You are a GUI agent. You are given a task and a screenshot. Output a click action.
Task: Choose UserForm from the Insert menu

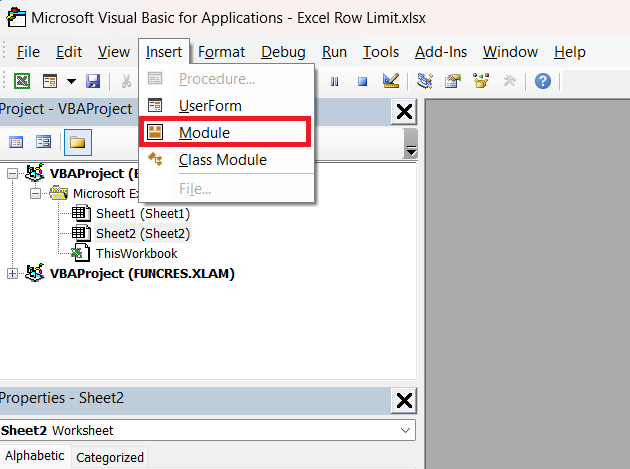click(226, 106)
